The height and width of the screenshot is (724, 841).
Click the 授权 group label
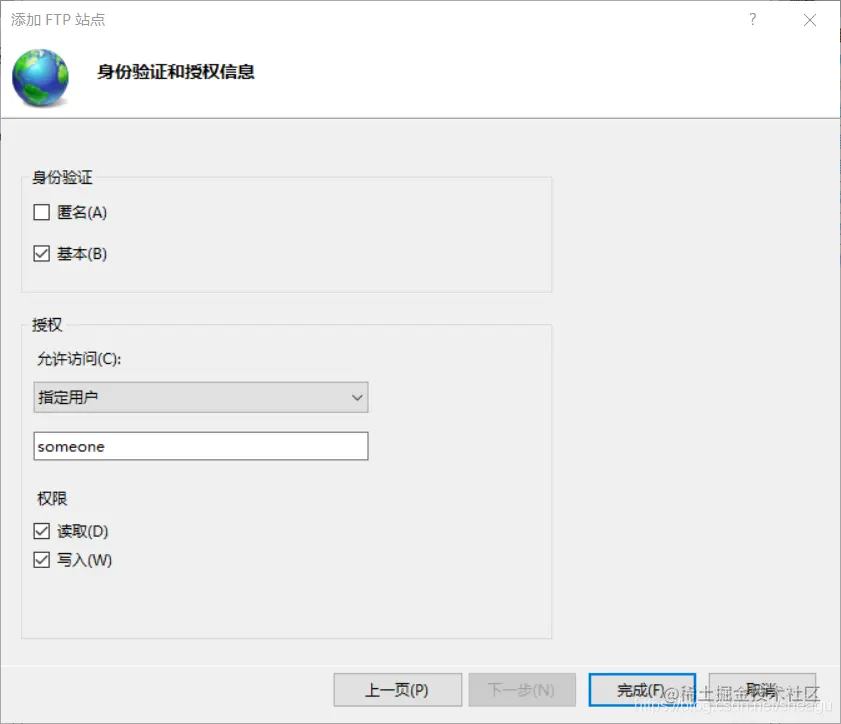47,325
